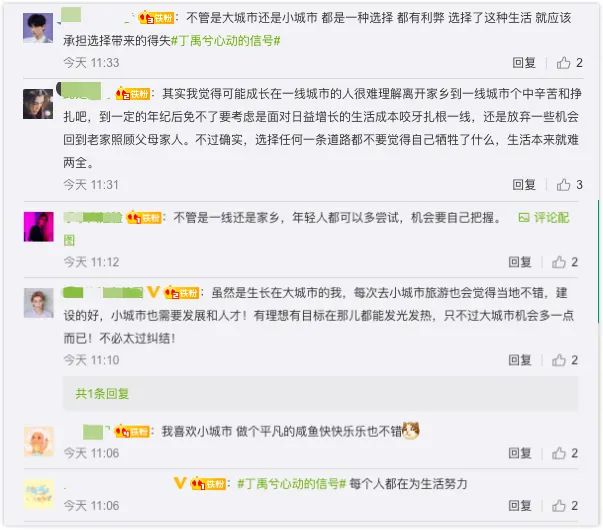
Task: Open first commenter's avatar profile
Action: (38, 28)
